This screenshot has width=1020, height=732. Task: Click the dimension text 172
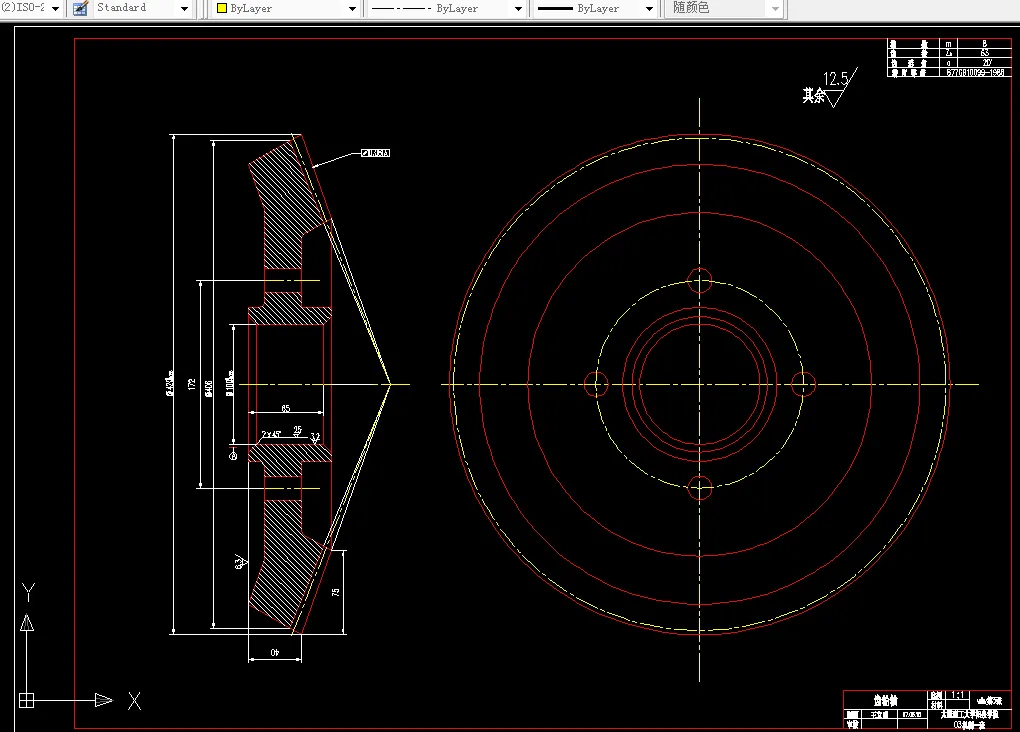191,384
